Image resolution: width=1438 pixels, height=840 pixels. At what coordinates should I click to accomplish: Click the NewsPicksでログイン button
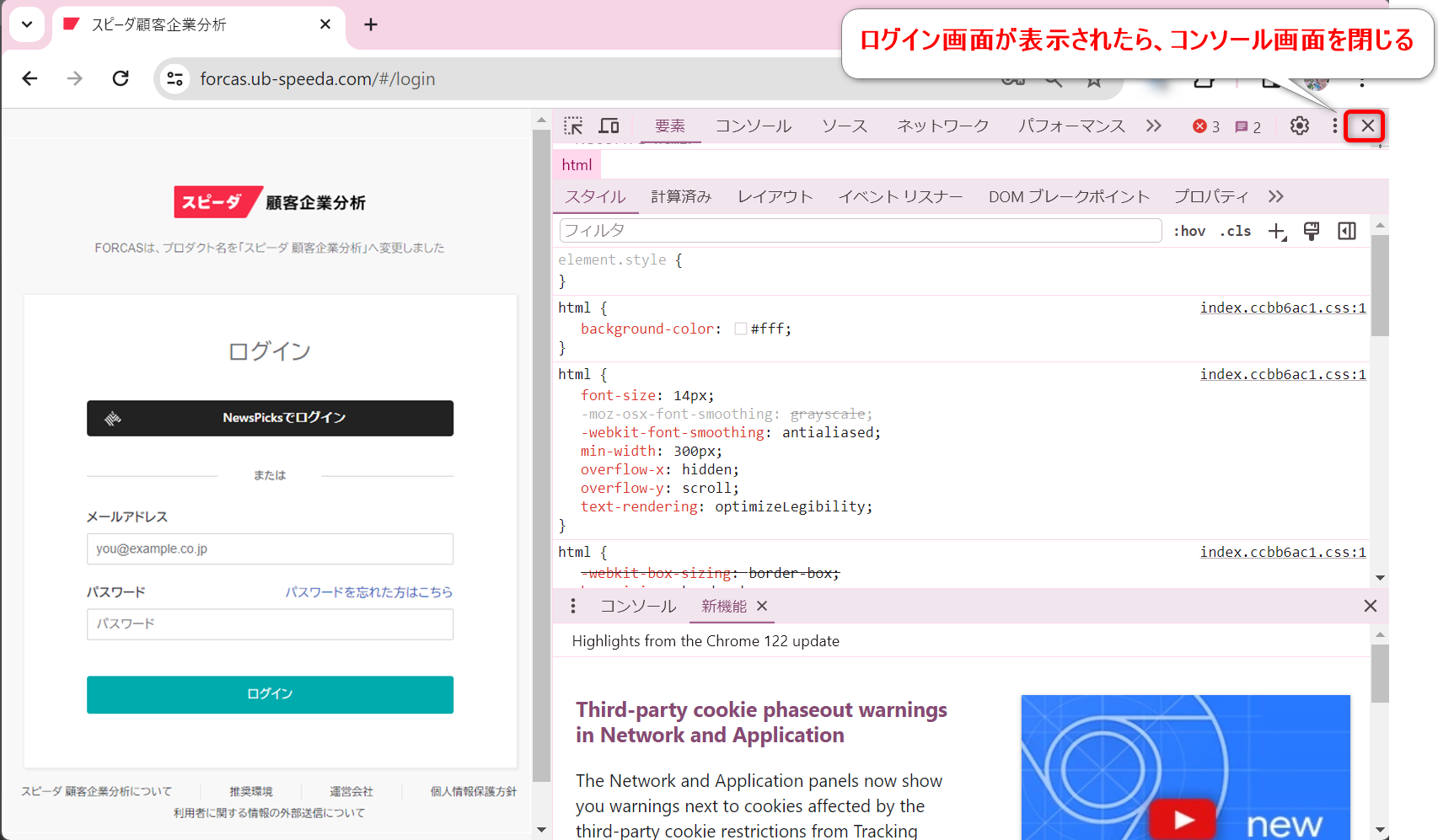coord(270,418)
